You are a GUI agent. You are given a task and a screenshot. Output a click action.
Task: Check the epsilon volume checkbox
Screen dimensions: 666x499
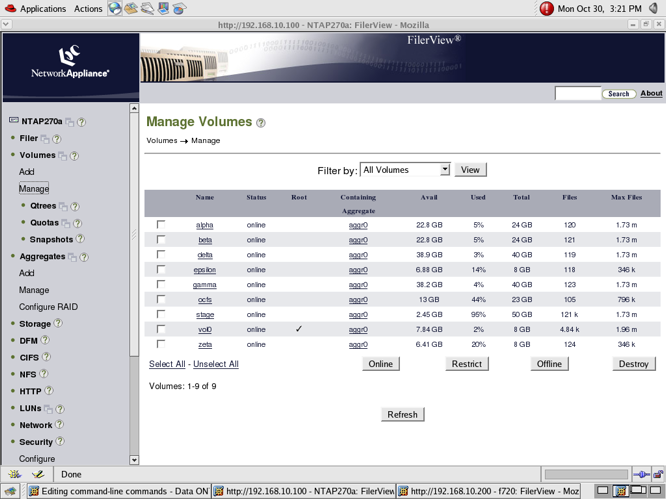tap(161, 269)
